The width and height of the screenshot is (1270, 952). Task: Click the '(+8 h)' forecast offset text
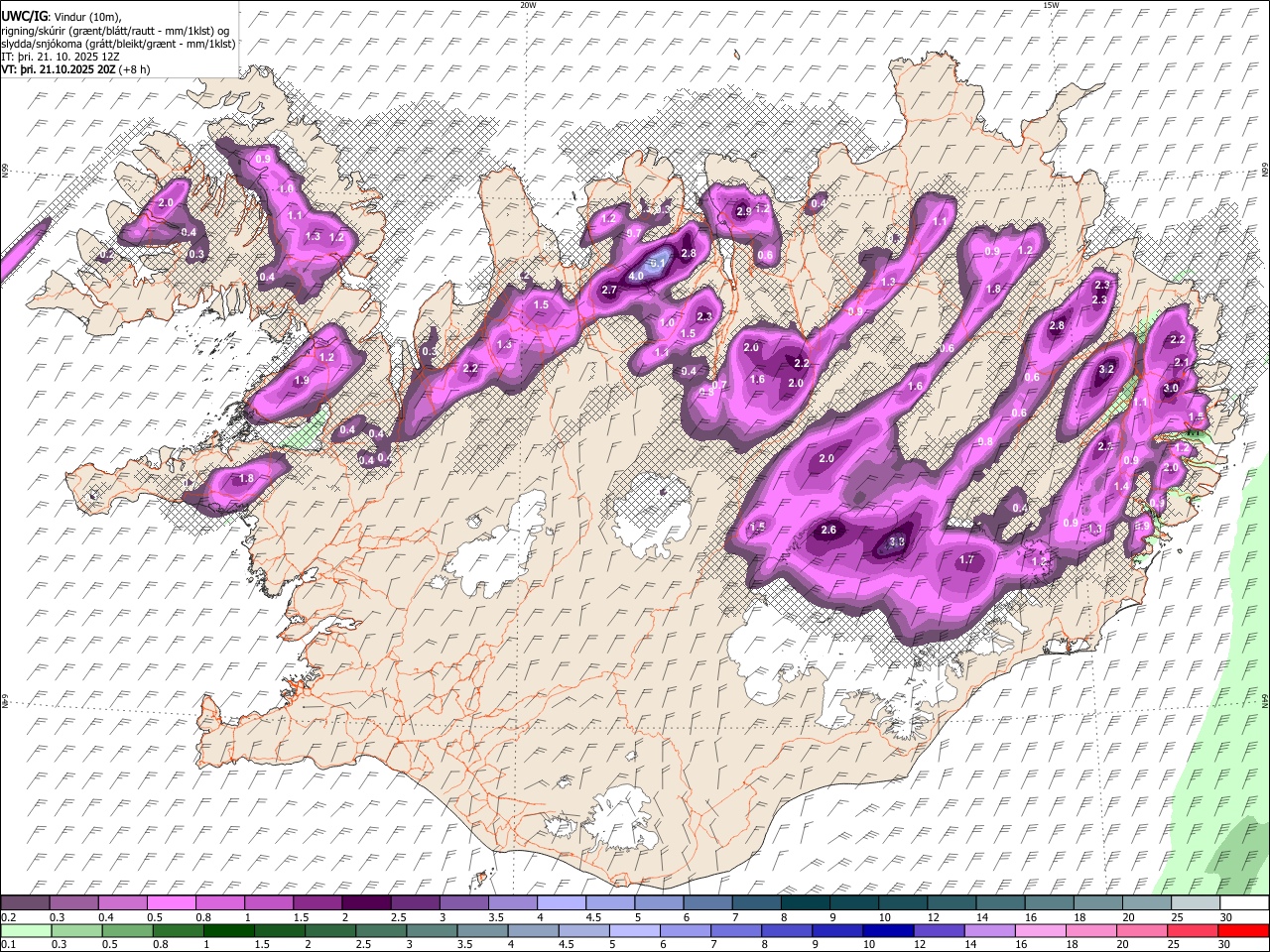point(134,69)
